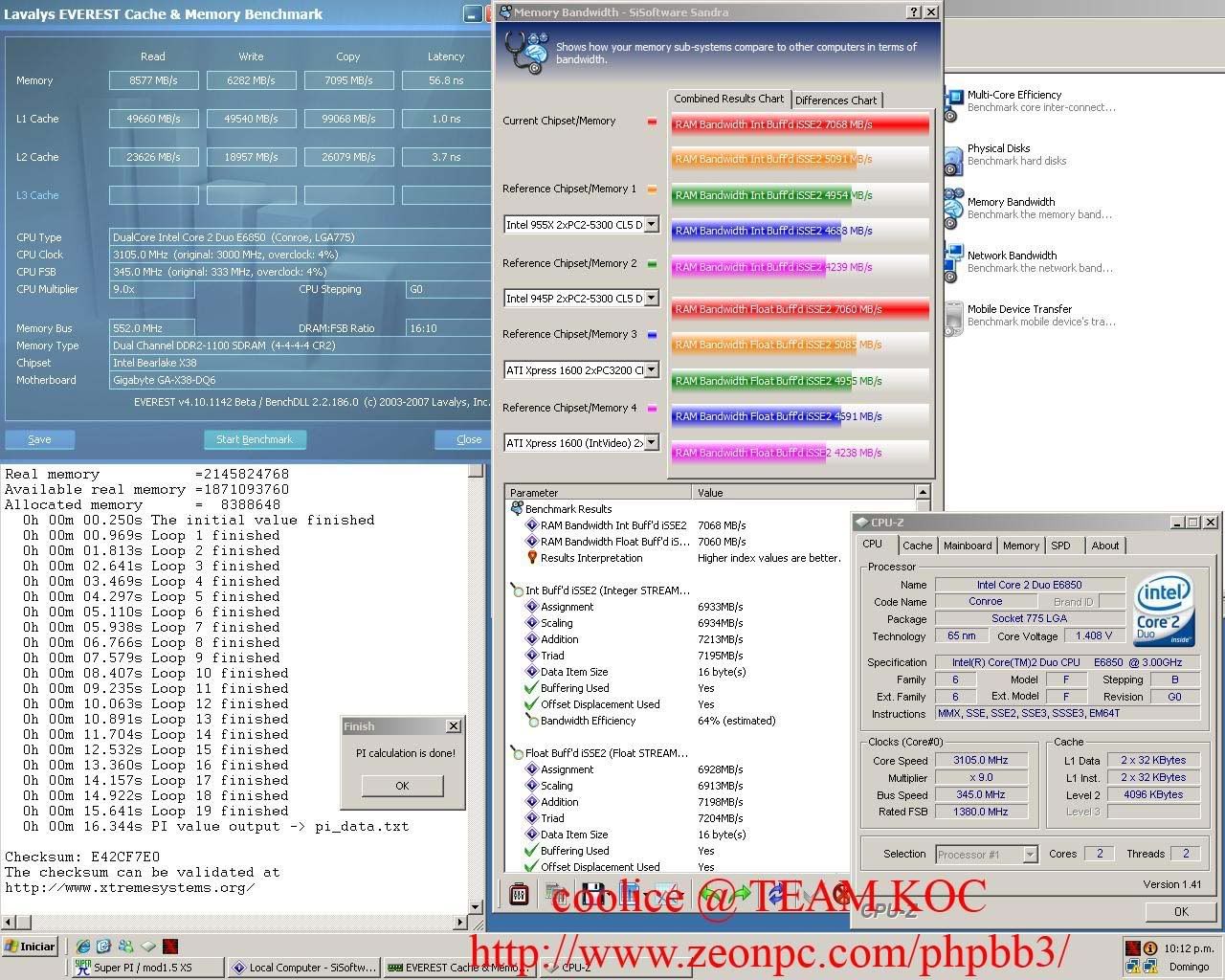Click the Value column header in Sandra

coord(803,493)
